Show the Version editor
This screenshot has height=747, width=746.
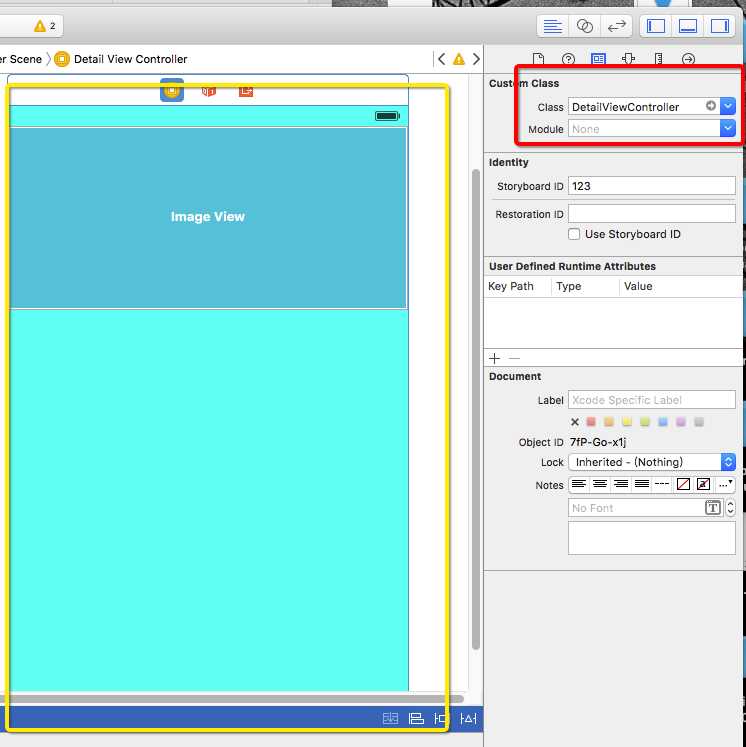[x=616, y=26]
